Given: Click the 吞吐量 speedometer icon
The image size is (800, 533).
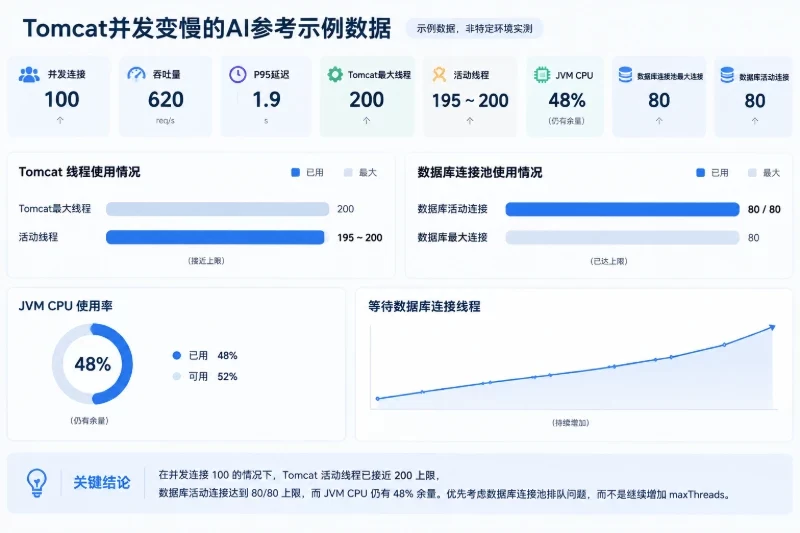Looking at the screenshot, I should (x=136, y=74).
